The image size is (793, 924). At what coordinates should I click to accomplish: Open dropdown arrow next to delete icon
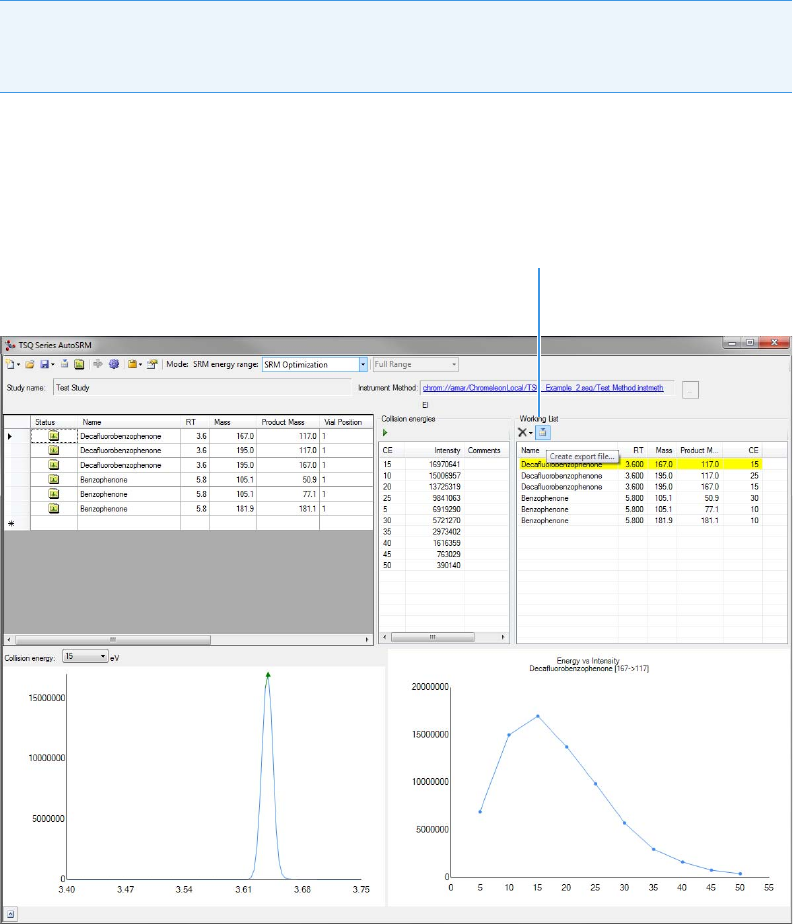click(x=531, y=433)
